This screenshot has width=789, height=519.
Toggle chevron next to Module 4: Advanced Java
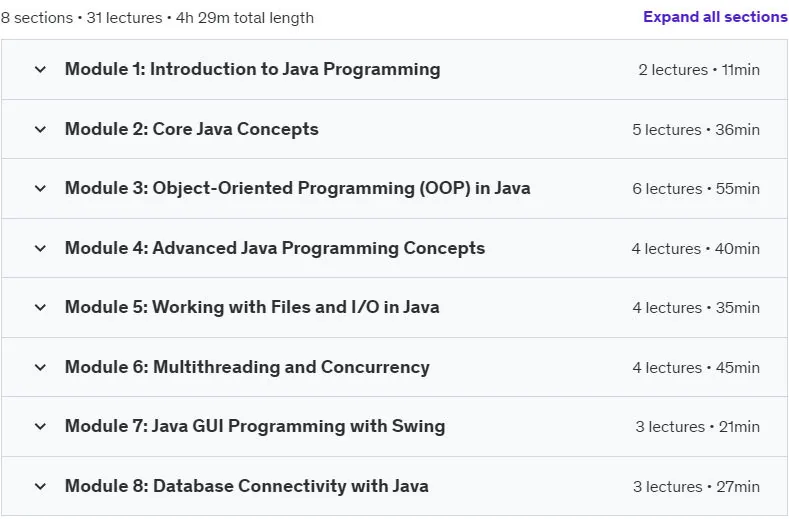click(x=40, y=248)
